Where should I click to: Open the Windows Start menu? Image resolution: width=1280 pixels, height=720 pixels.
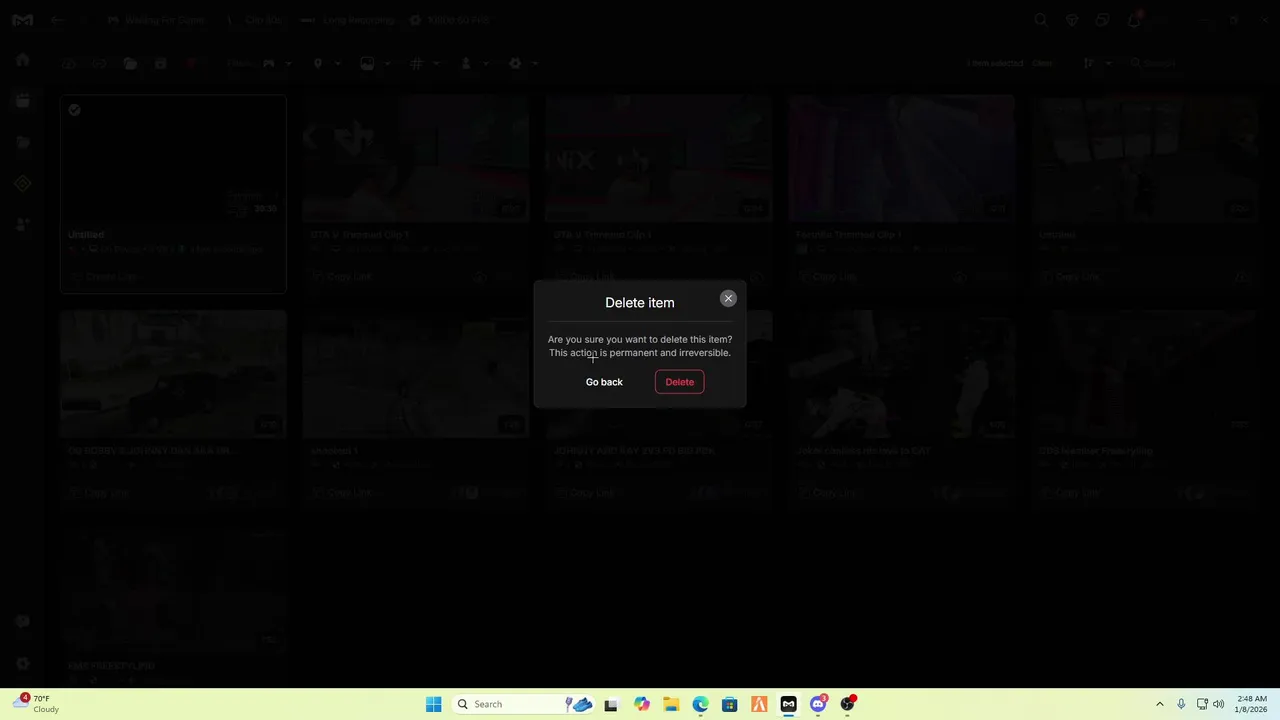click(x=433, y=704)
